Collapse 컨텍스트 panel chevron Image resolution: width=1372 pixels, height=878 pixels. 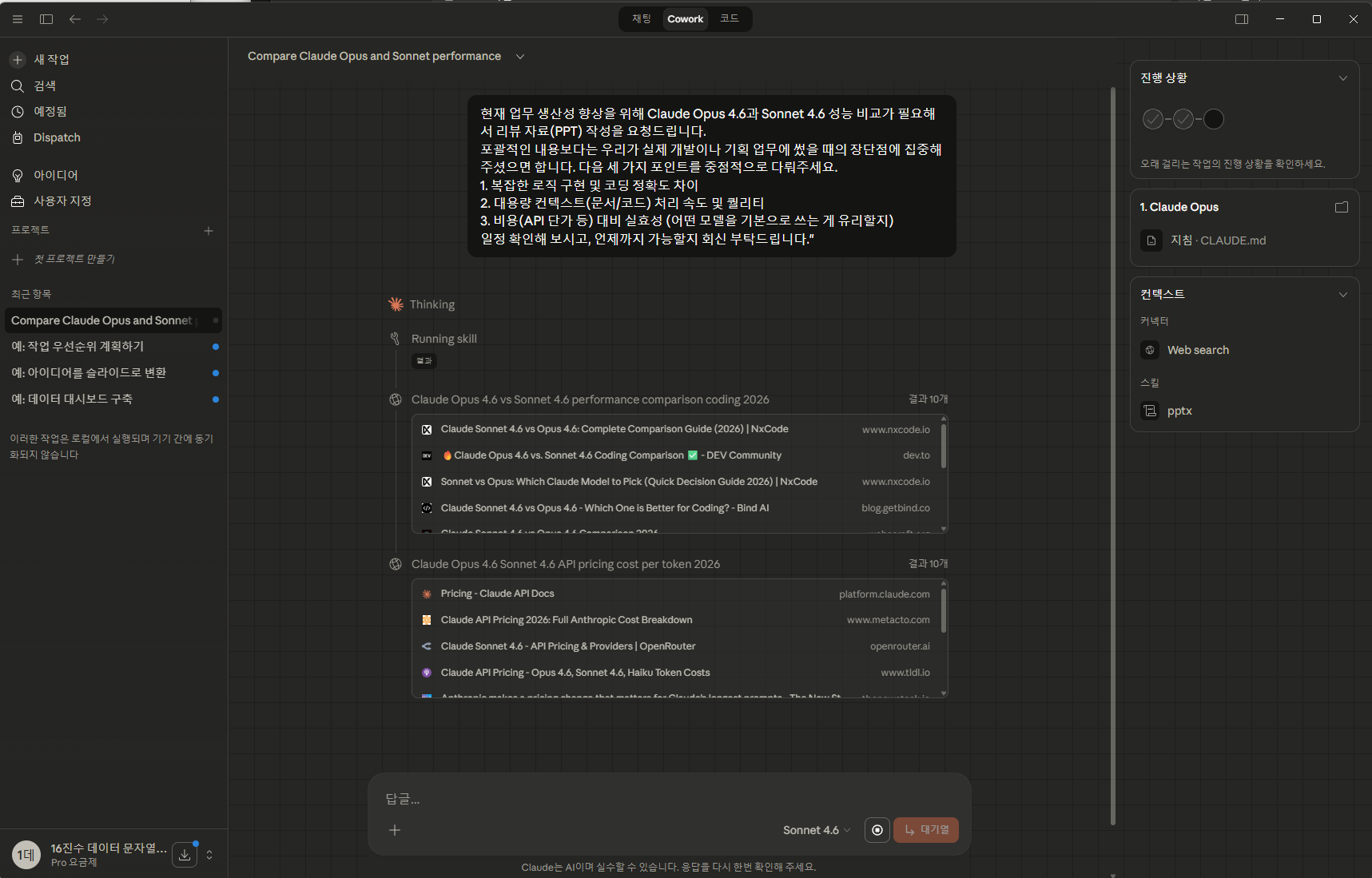tap(1343, 295)
